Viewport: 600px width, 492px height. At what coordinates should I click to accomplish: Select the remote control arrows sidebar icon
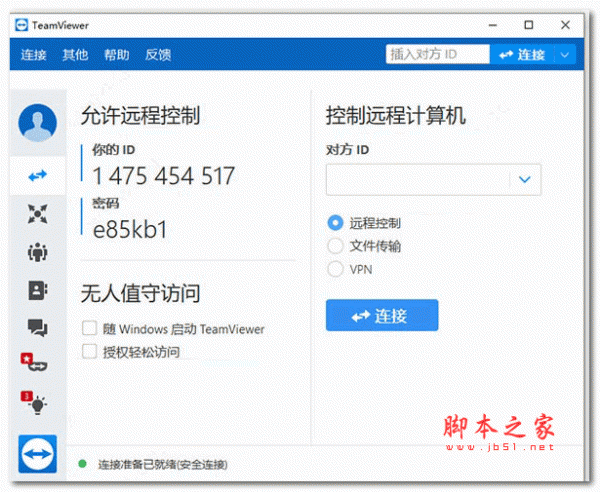click(38, 176)
